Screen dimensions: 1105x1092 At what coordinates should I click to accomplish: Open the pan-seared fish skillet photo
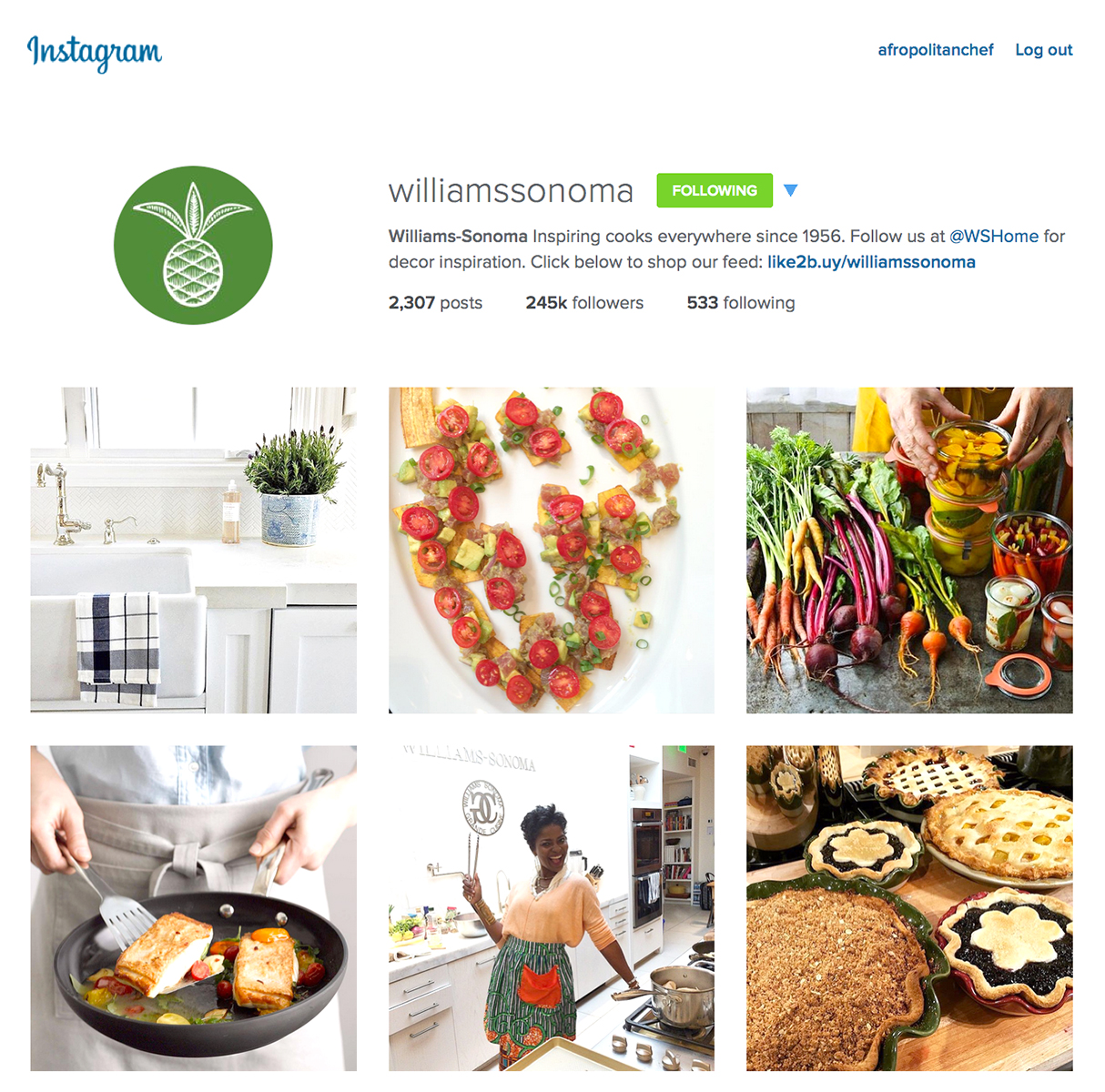pos(193,908)
